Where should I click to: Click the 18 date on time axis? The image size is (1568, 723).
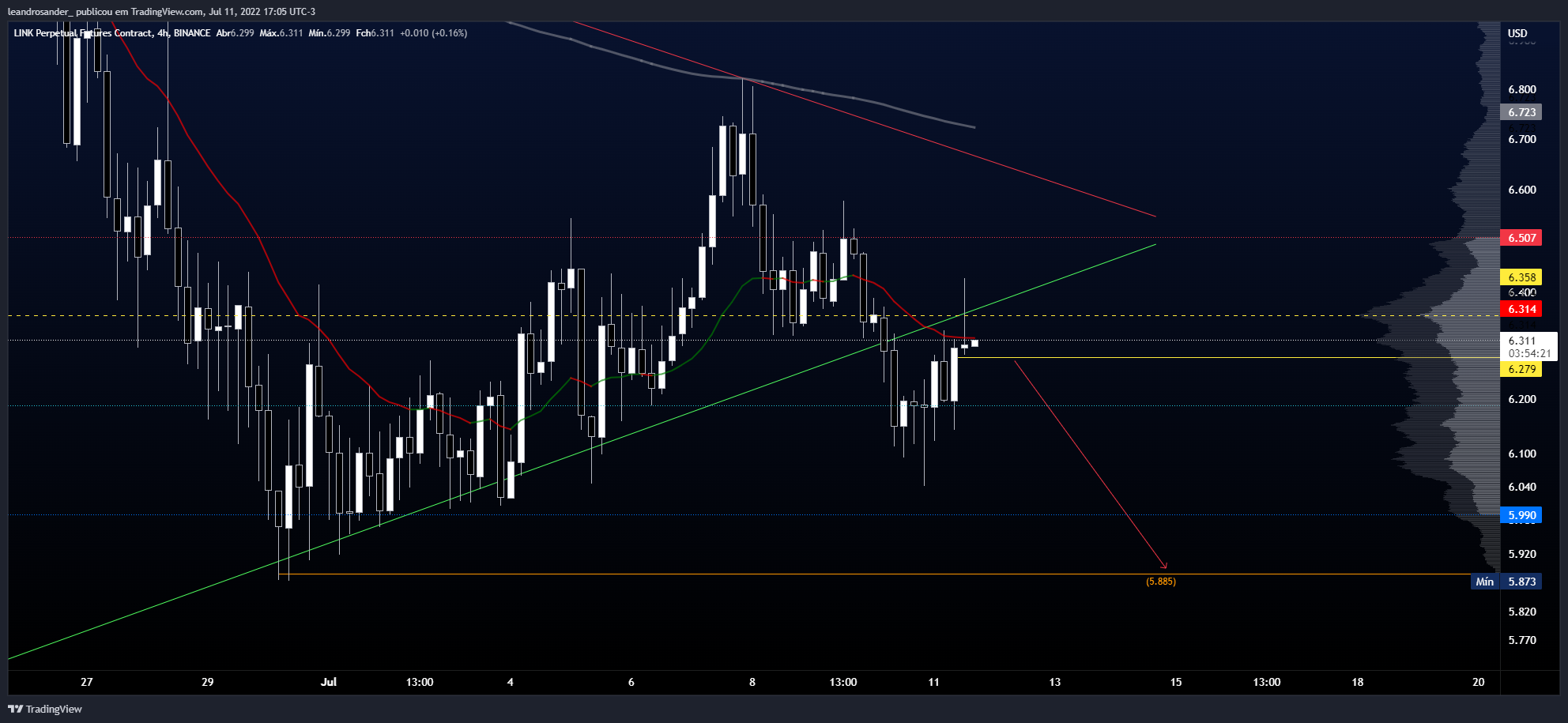click(1358, 682)
